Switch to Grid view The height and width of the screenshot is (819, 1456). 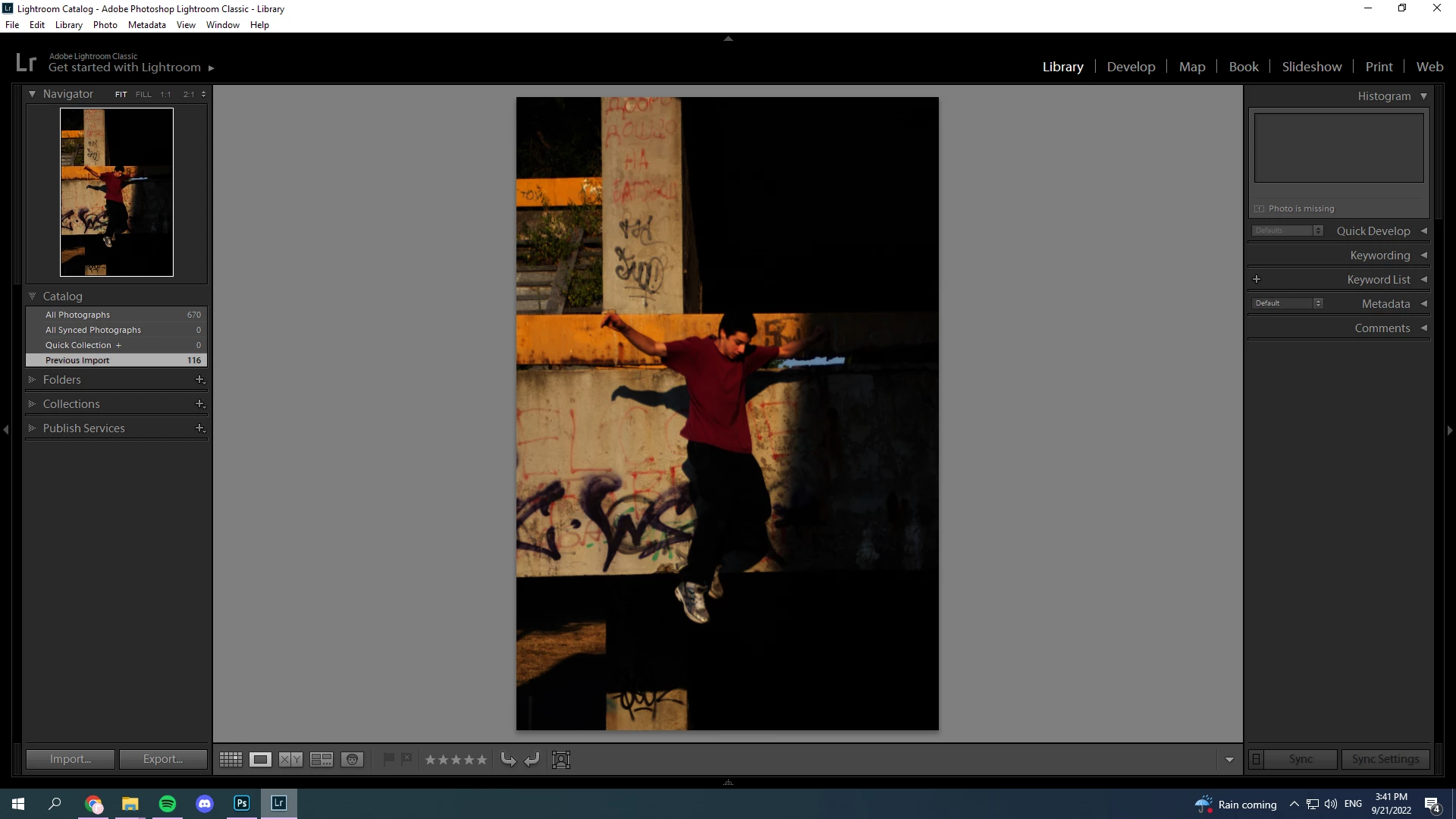[231, 759]
